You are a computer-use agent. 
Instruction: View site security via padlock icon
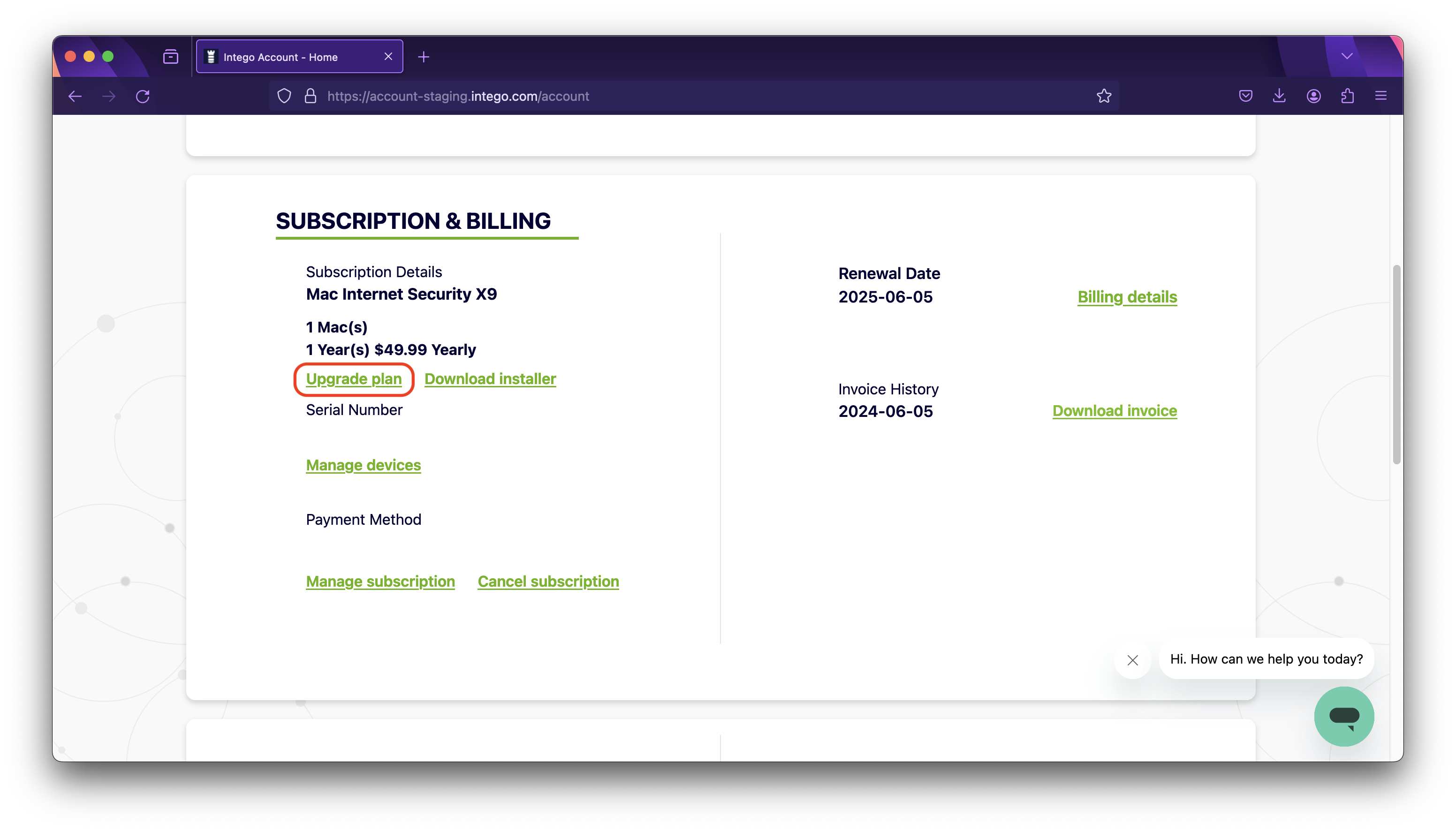point(310,96)
